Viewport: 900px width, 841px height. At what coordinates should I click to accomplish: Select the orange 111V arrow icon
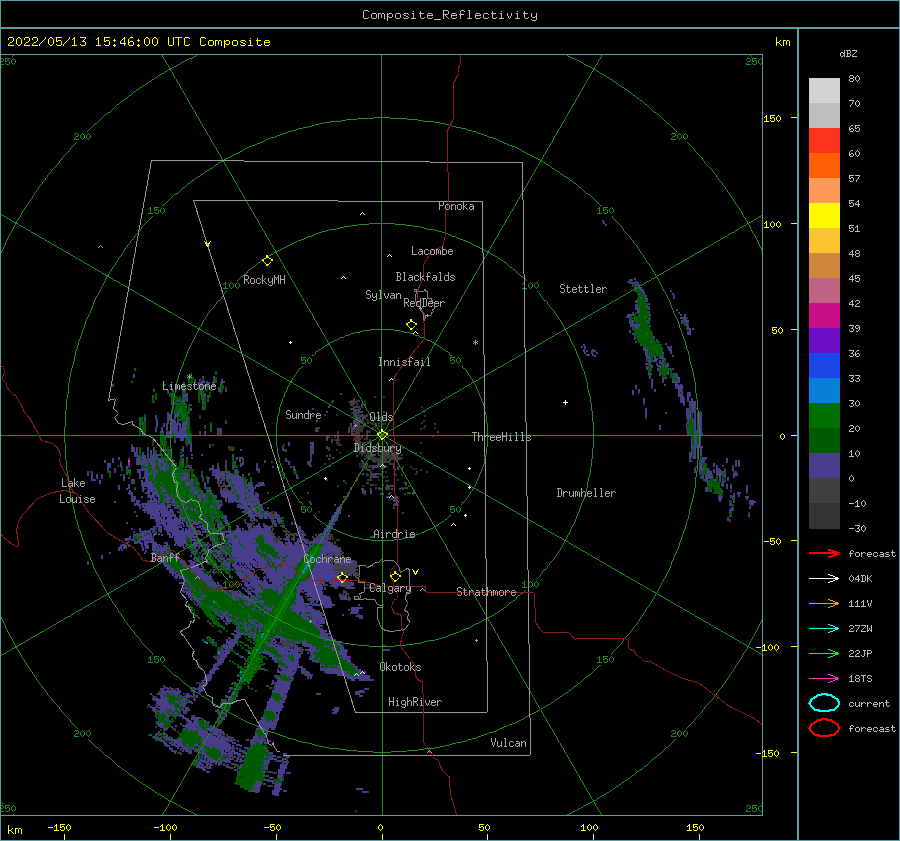pos(824,603)
